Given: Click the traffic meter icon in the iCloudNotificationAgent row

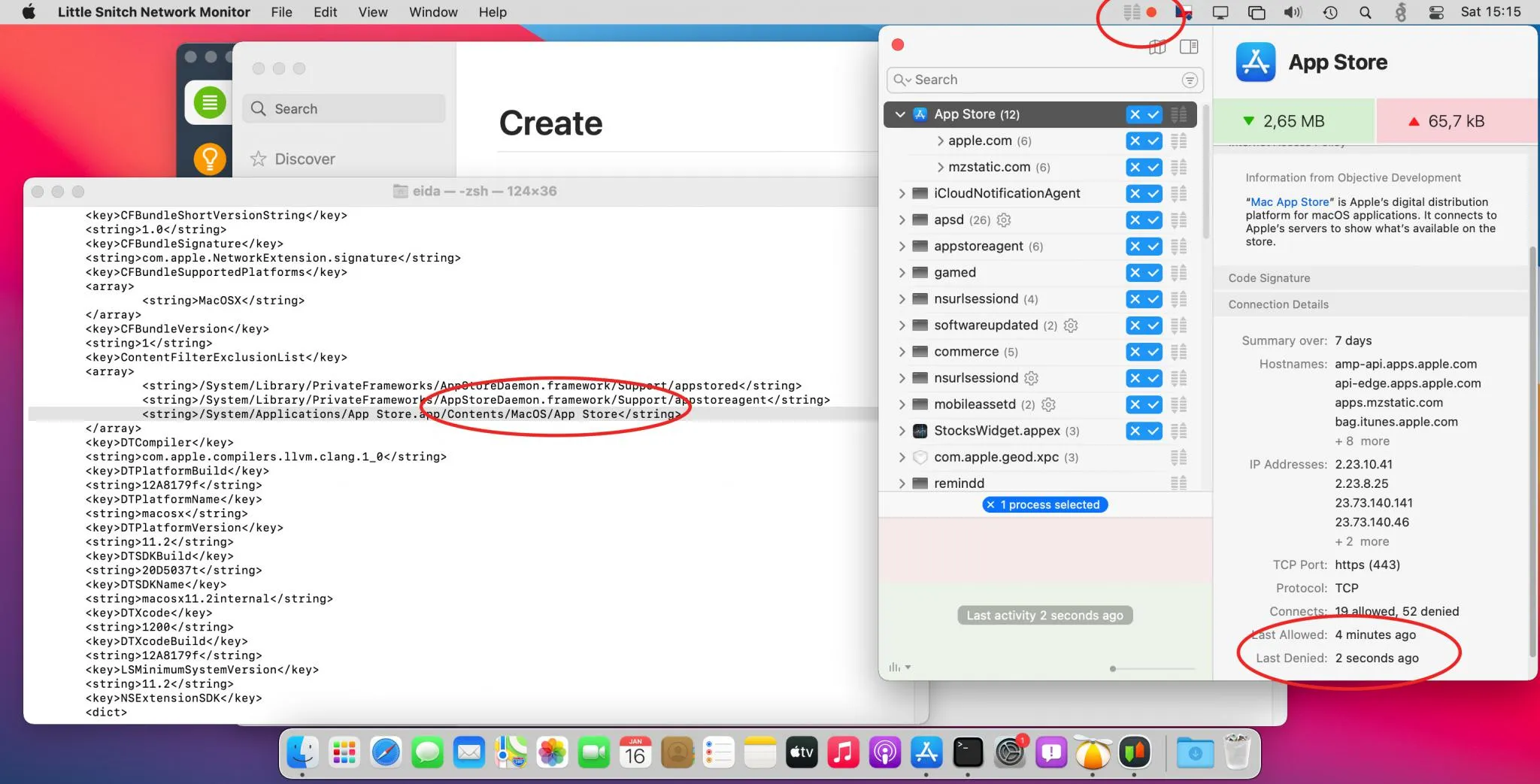Looking at the screenshot, I should (1178, 193).
